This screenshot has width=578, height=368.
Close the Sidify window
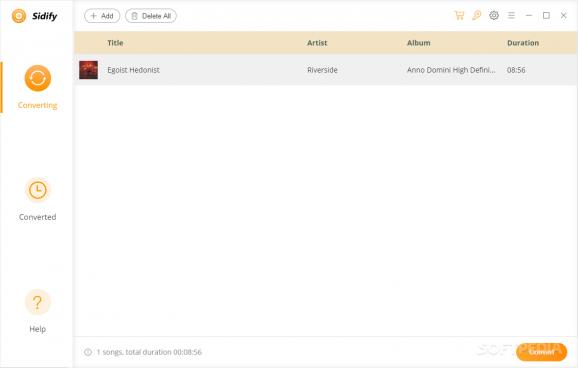coord(564,15)
